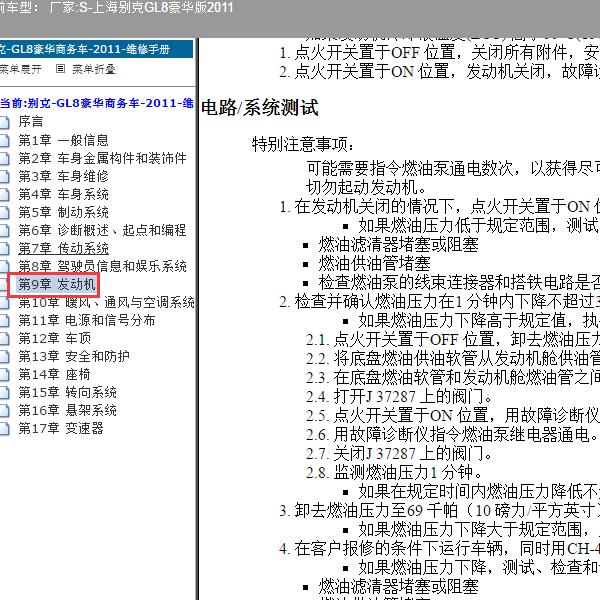Click the vehicle model title S-上海别克GL8豪华版2011
This screenshot has width=600, height=600.
point(156,8)
